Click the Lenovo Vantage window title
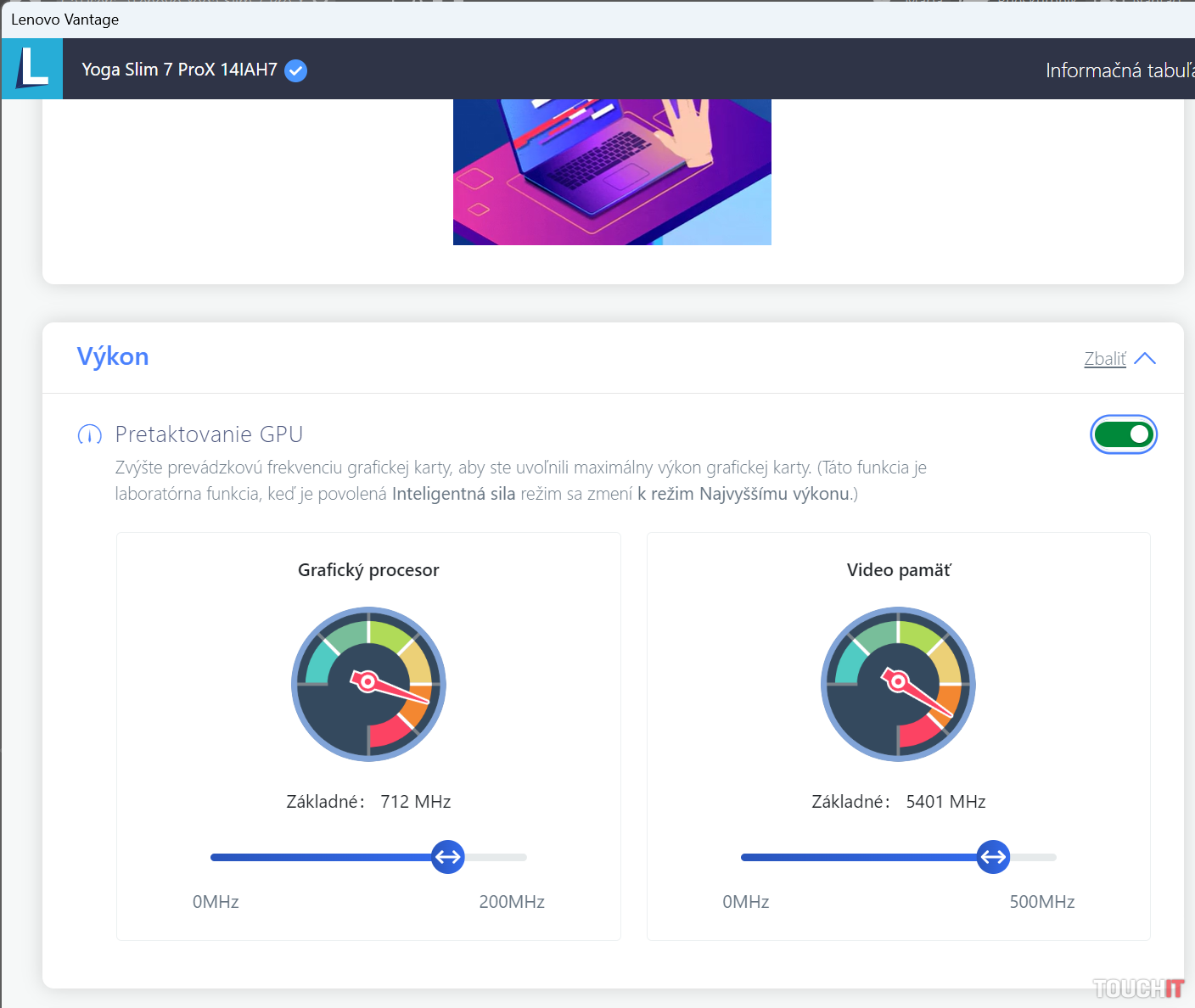Viewport: 1195px width, 1008px height. 65,20
